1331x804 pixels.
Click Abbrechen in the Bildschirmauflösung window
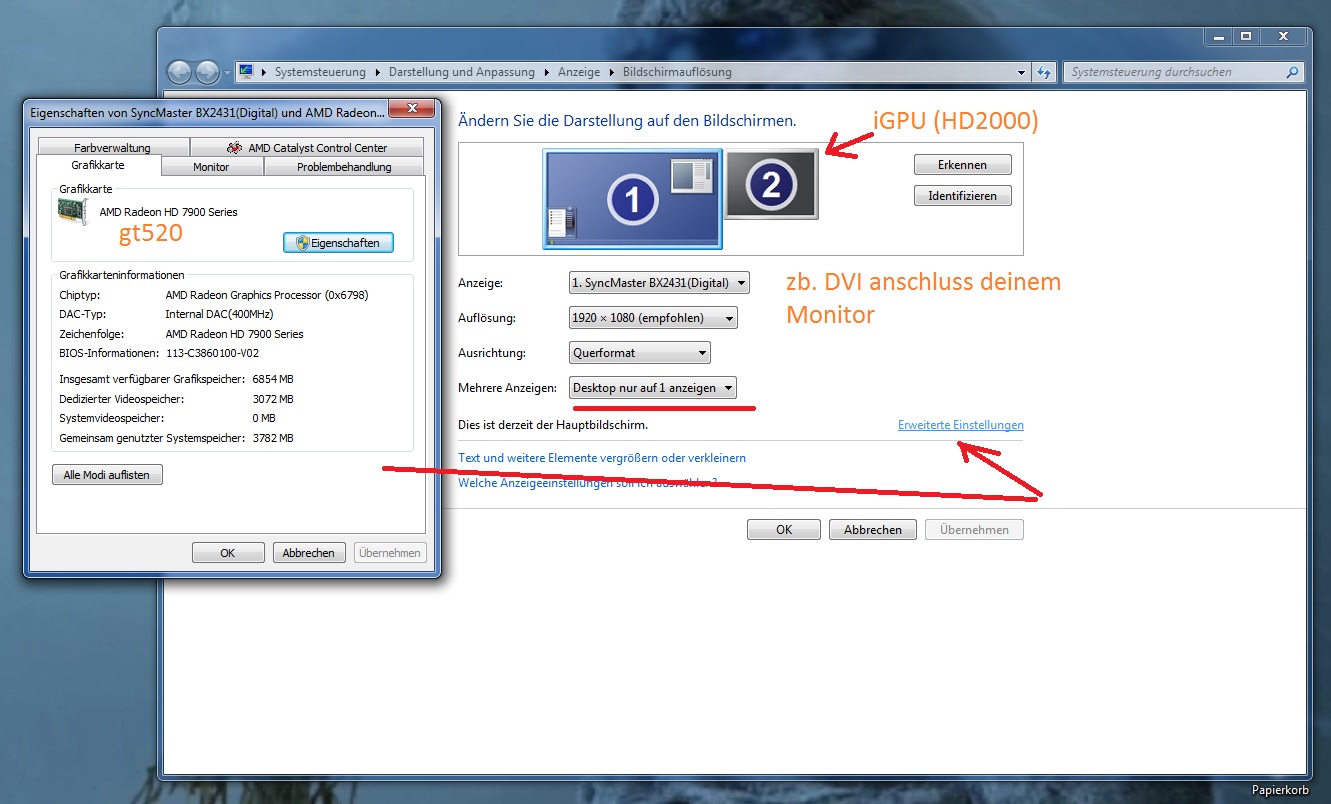pos(873,530)
